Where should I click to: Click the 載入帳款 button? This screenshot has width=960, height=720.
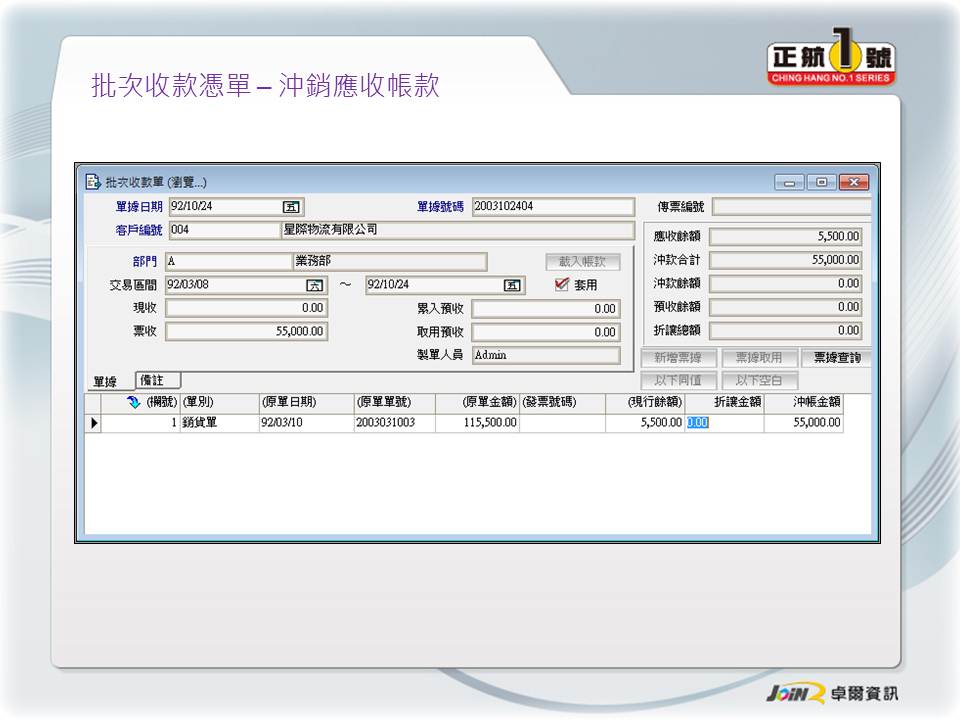pos(582,262)
